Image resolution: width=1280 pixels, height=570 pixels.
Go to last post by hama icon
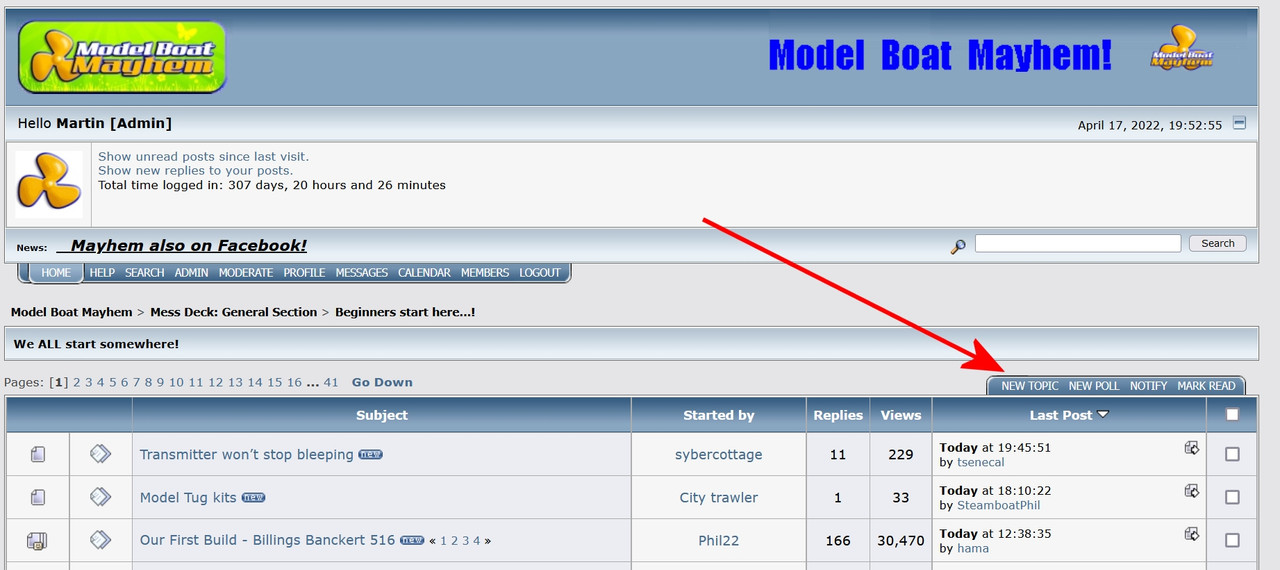click(x=1192, y=534)
